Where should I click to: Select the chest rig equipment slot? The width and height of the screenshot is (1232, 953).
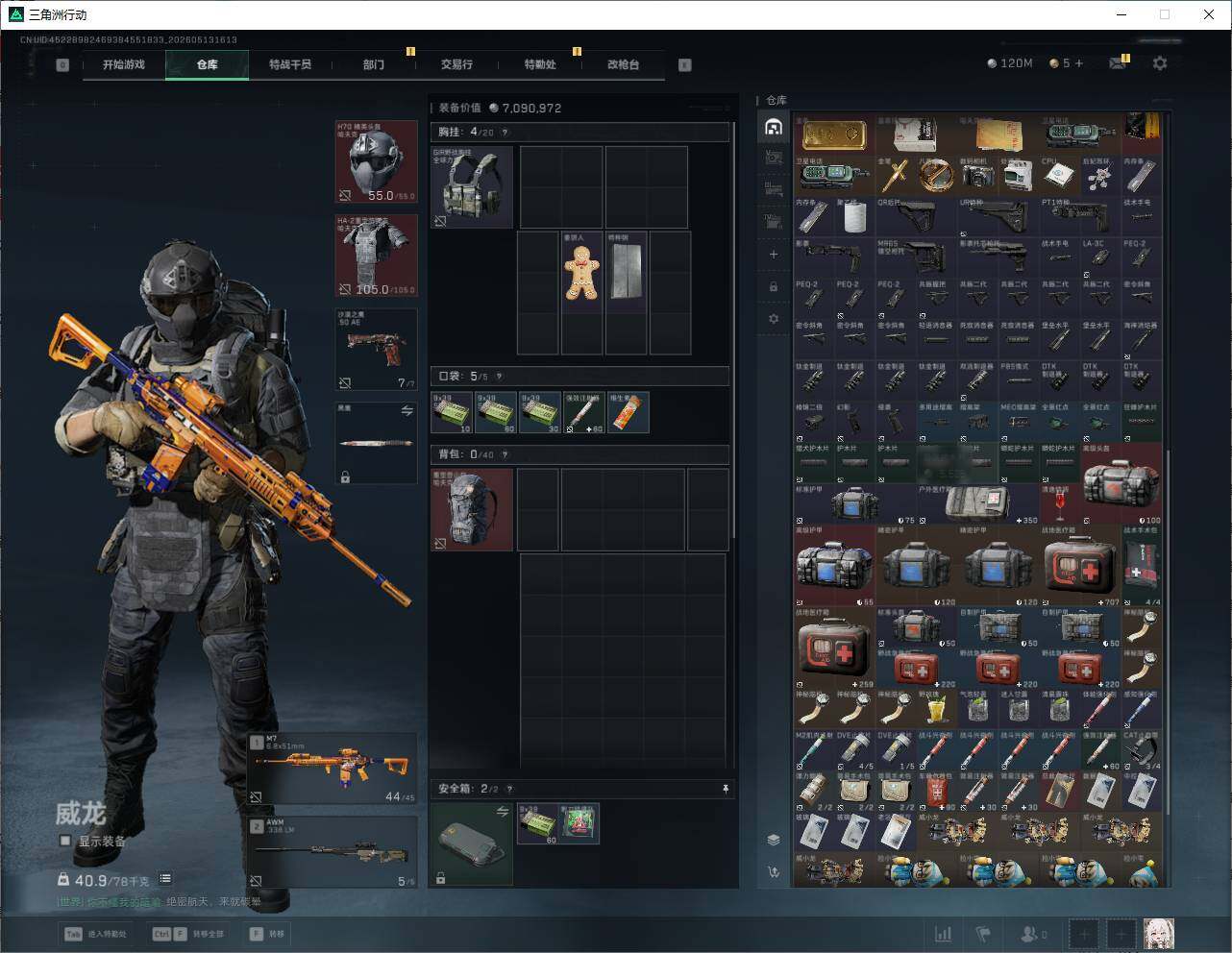click(472, 187)
